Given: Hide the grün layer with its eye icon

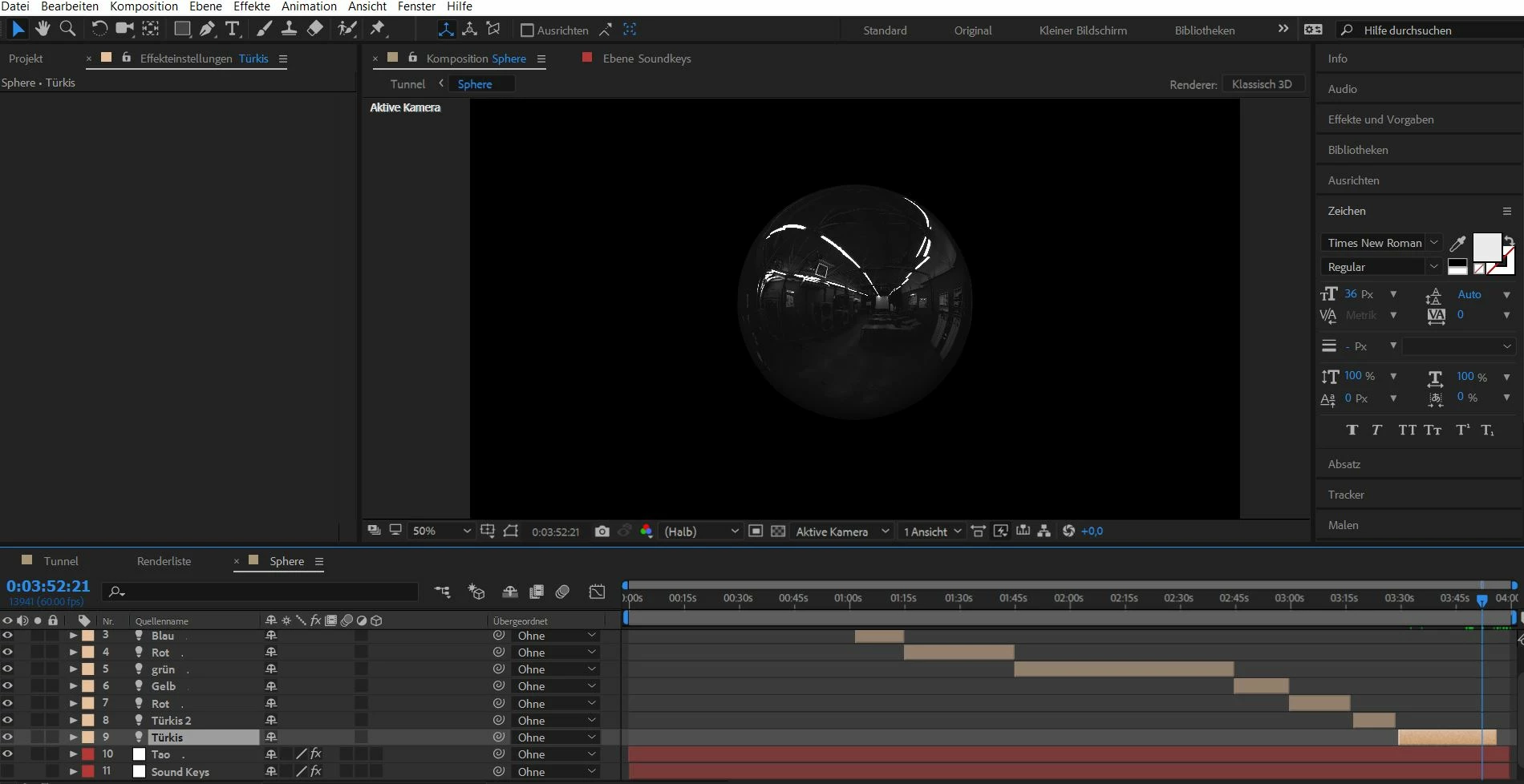Looking at the screenshot, I should tap(7, 669).
